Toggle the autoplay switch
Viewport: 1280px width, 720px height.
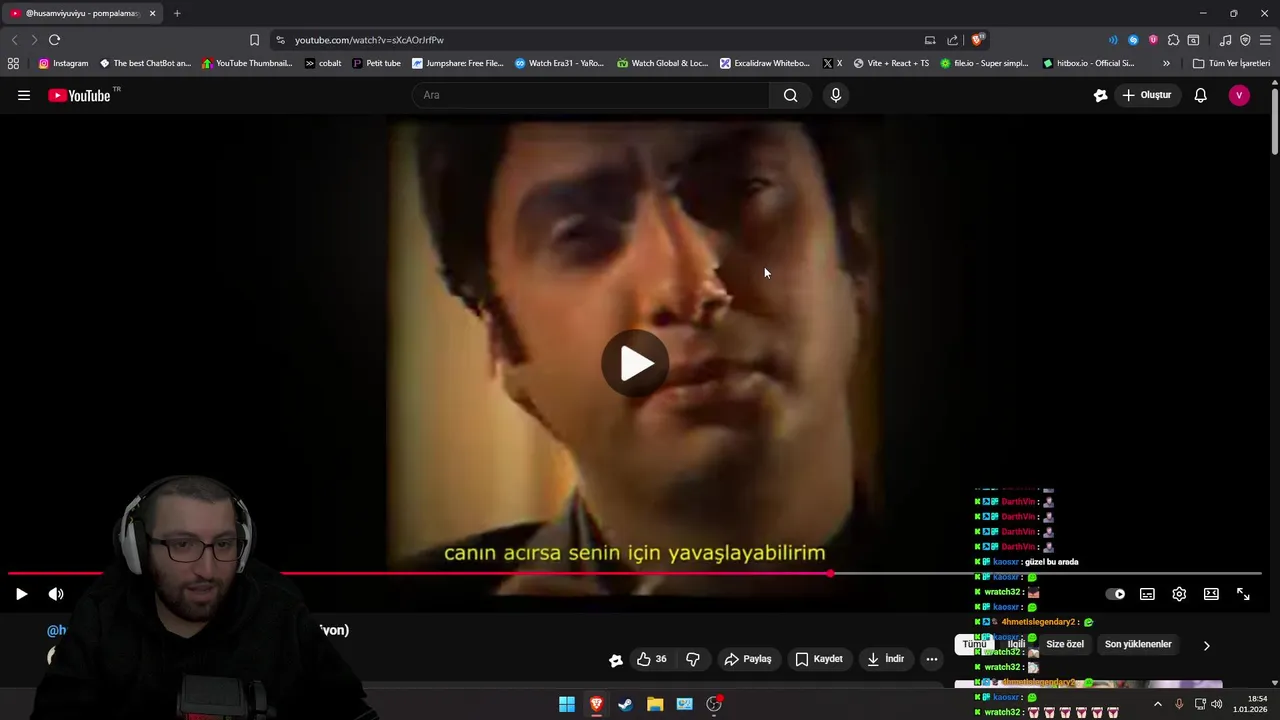(x=1115, y=594)
